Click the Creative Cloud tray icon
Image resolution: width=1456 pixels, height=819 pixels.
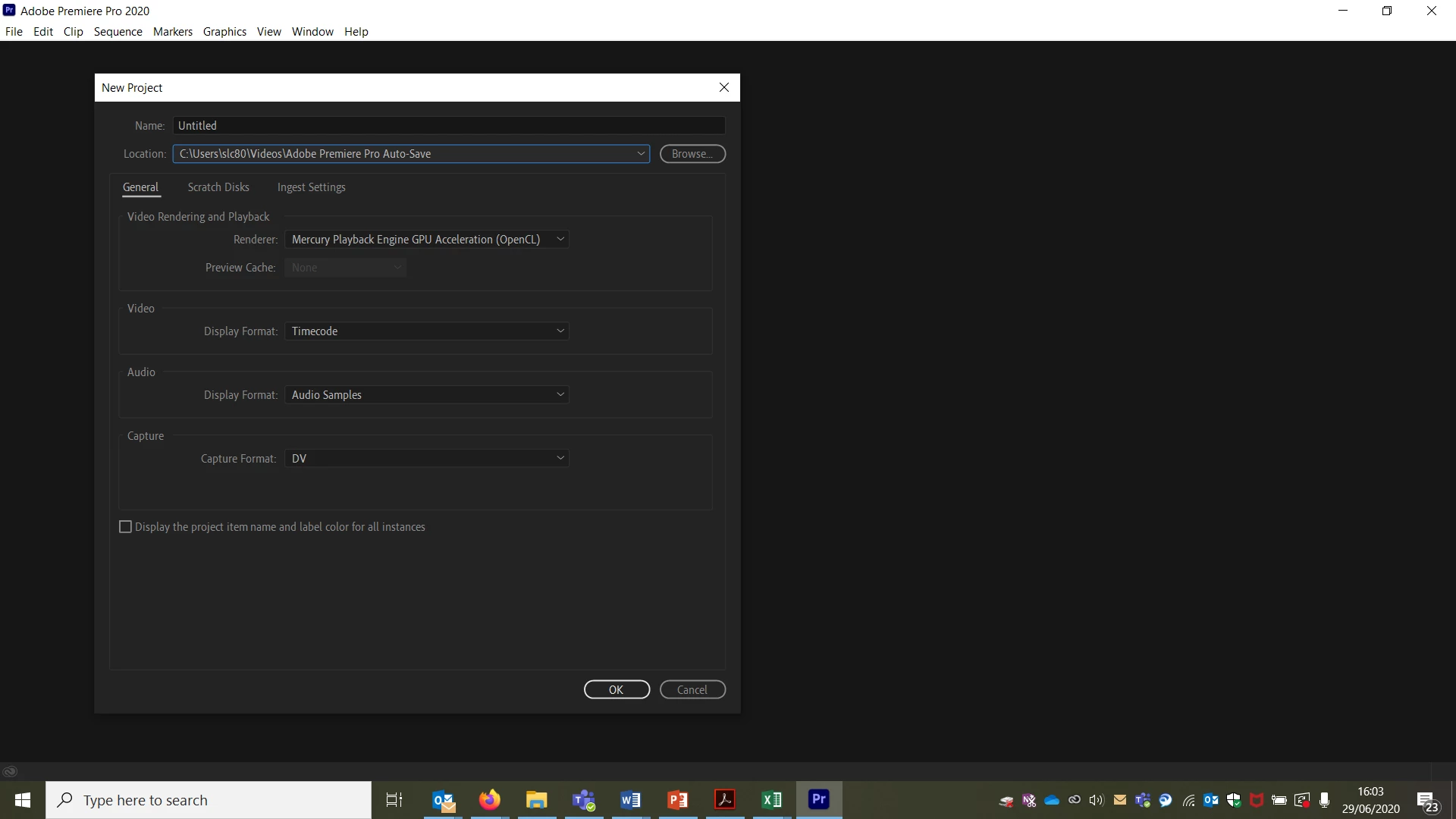point(1075,799)
